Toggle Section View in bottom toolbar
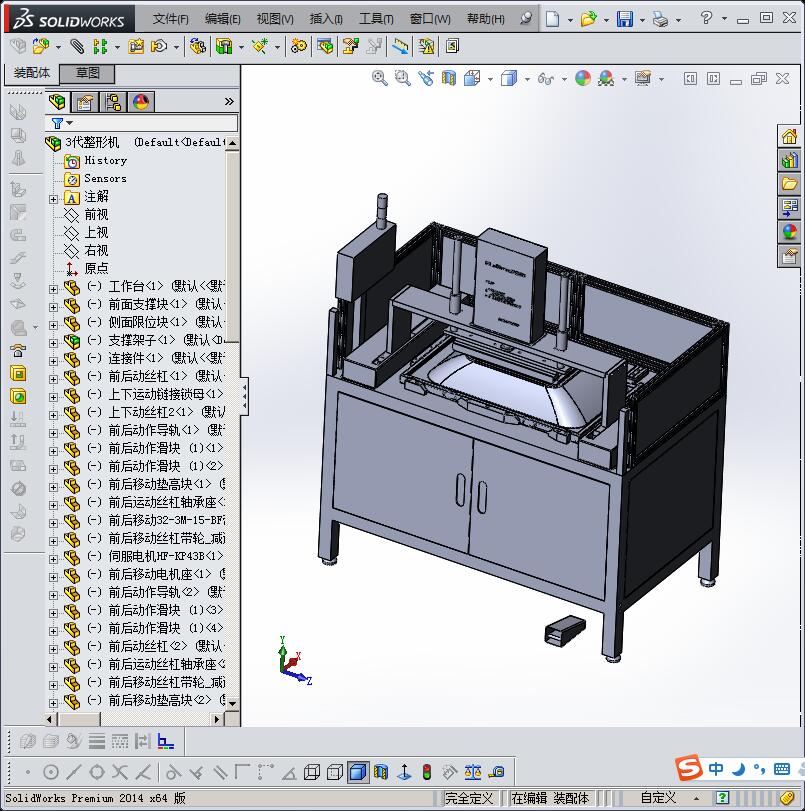Viewport: 805px width, 811px height. click(381, 772)
